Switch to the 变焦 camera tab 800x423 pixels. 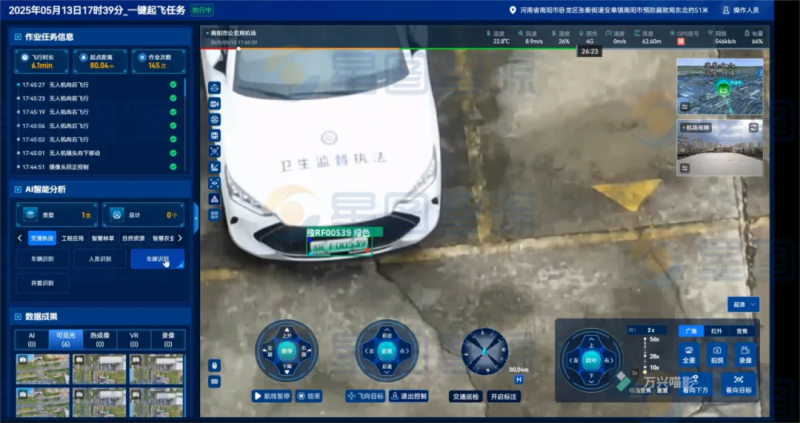(x=742, y=330)
